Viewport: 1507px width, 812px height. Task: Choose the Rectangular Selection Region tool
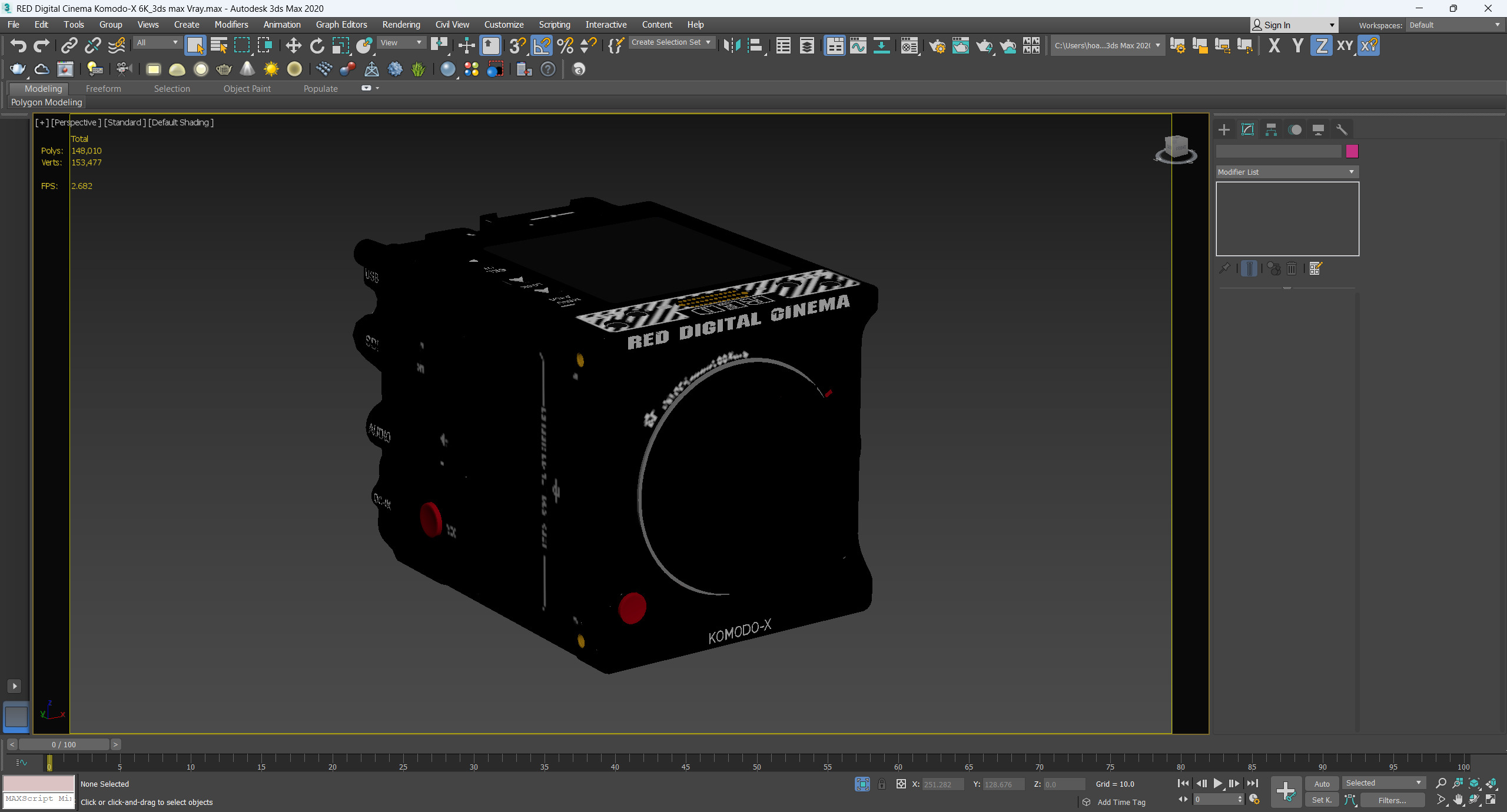pyautogui.click(x=242, y=45)
